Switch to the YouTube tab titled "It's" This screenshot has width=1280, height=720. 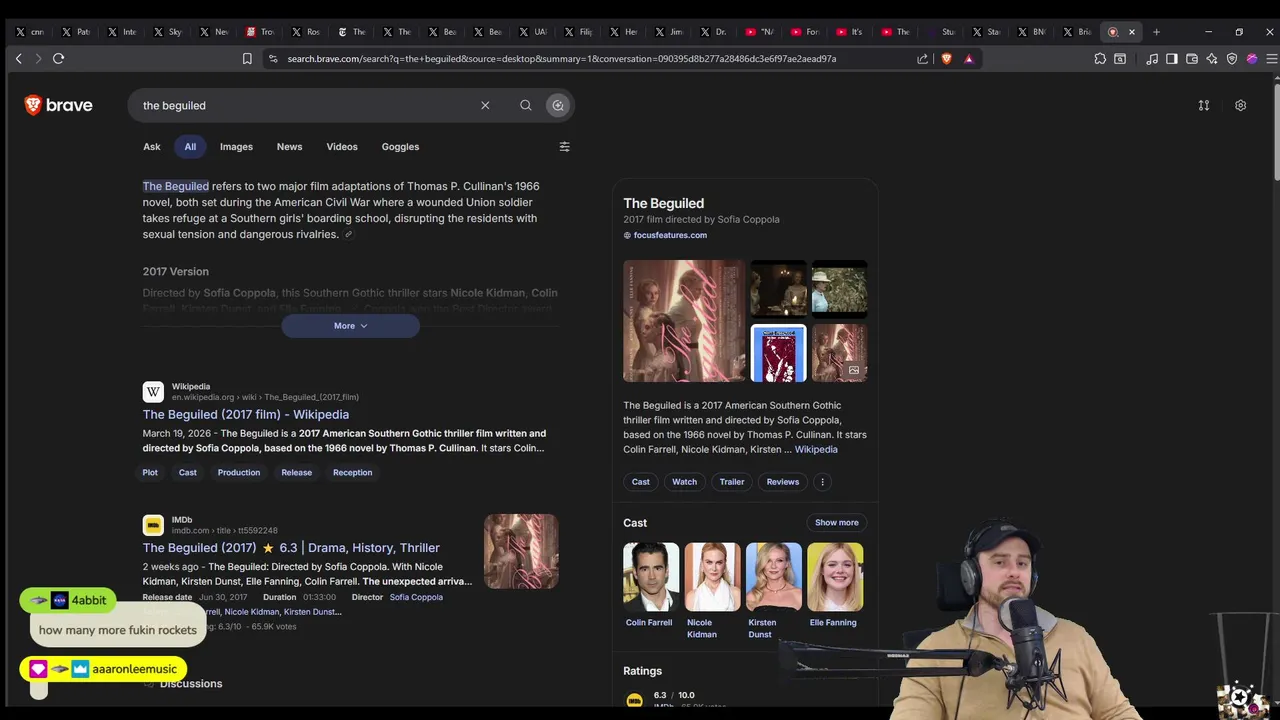849,32
